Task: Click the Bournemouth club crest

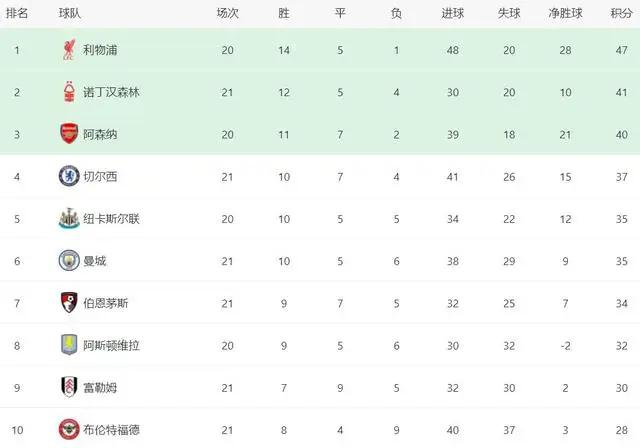Action: point(68,303)
